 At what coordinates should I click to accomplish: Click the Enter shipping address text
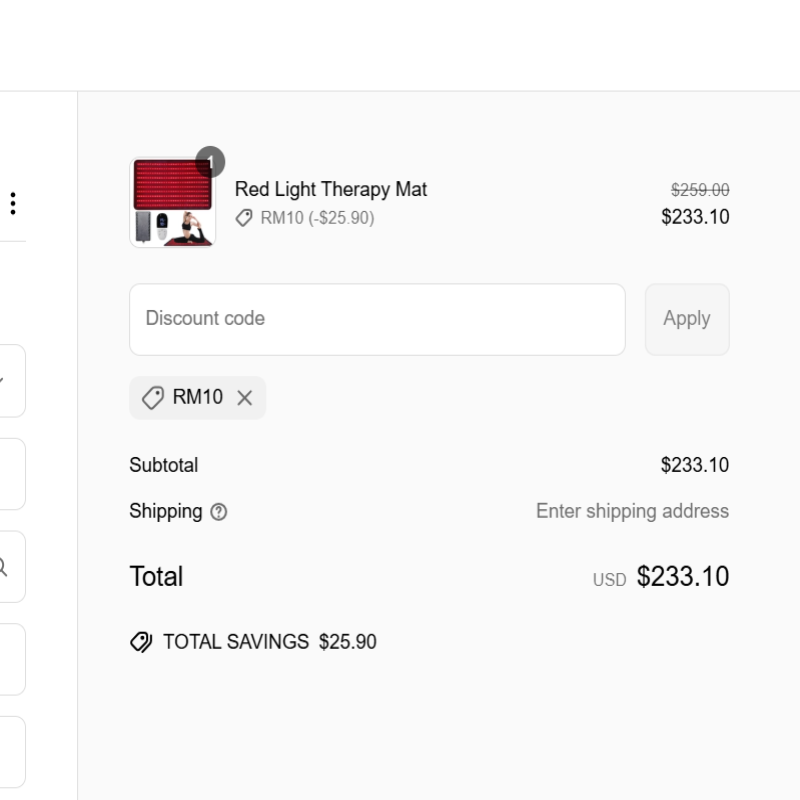click(632, 511)
